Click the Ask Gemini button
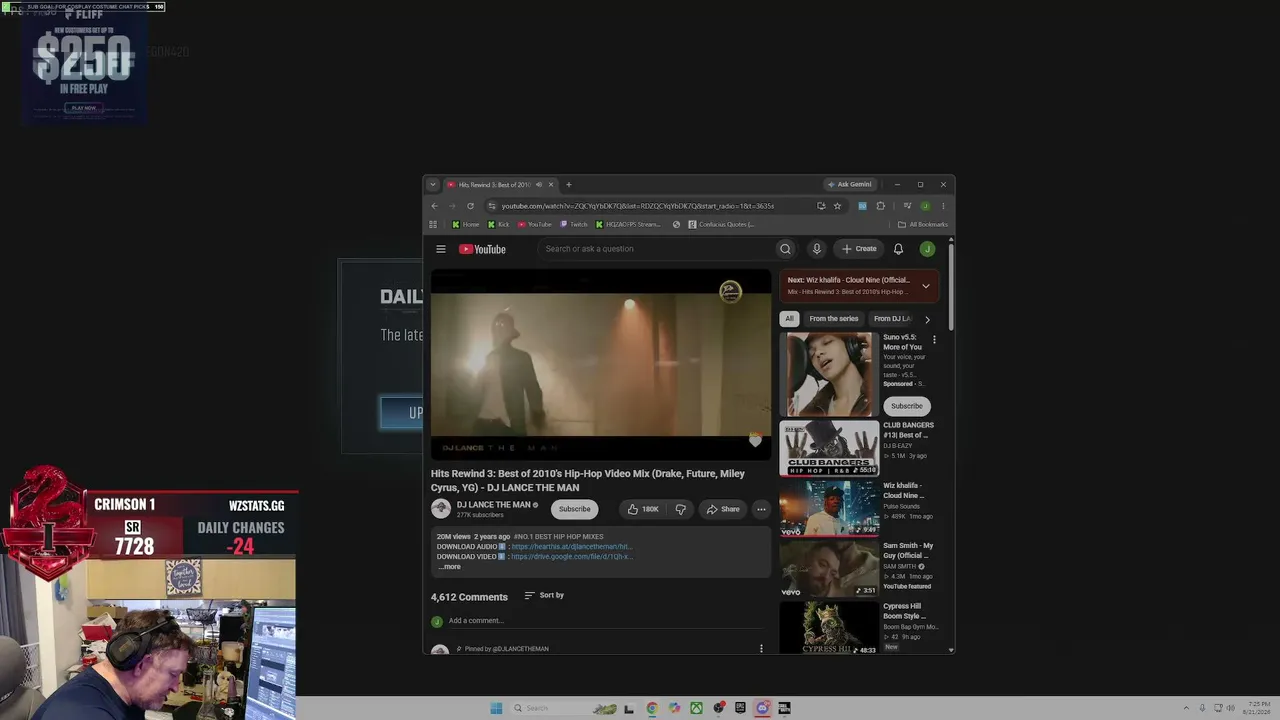 pyautogui.click(x=850, y=185)
